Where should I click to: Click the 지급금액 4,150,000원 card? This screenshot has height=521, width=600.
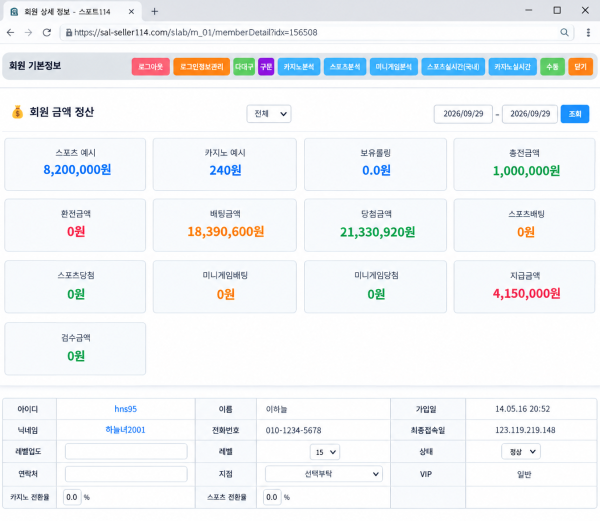point(524,287)
